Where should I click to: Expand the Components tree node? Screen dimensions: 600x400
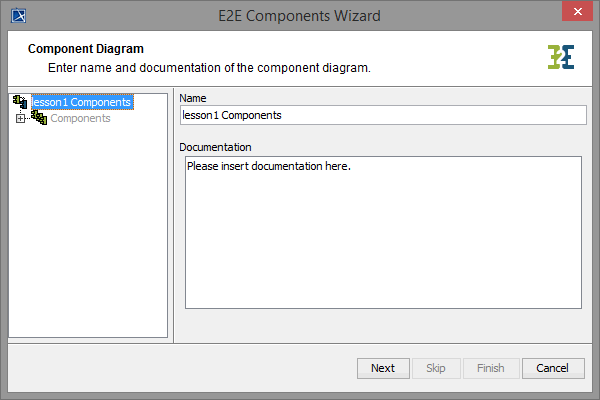[20, 119]
